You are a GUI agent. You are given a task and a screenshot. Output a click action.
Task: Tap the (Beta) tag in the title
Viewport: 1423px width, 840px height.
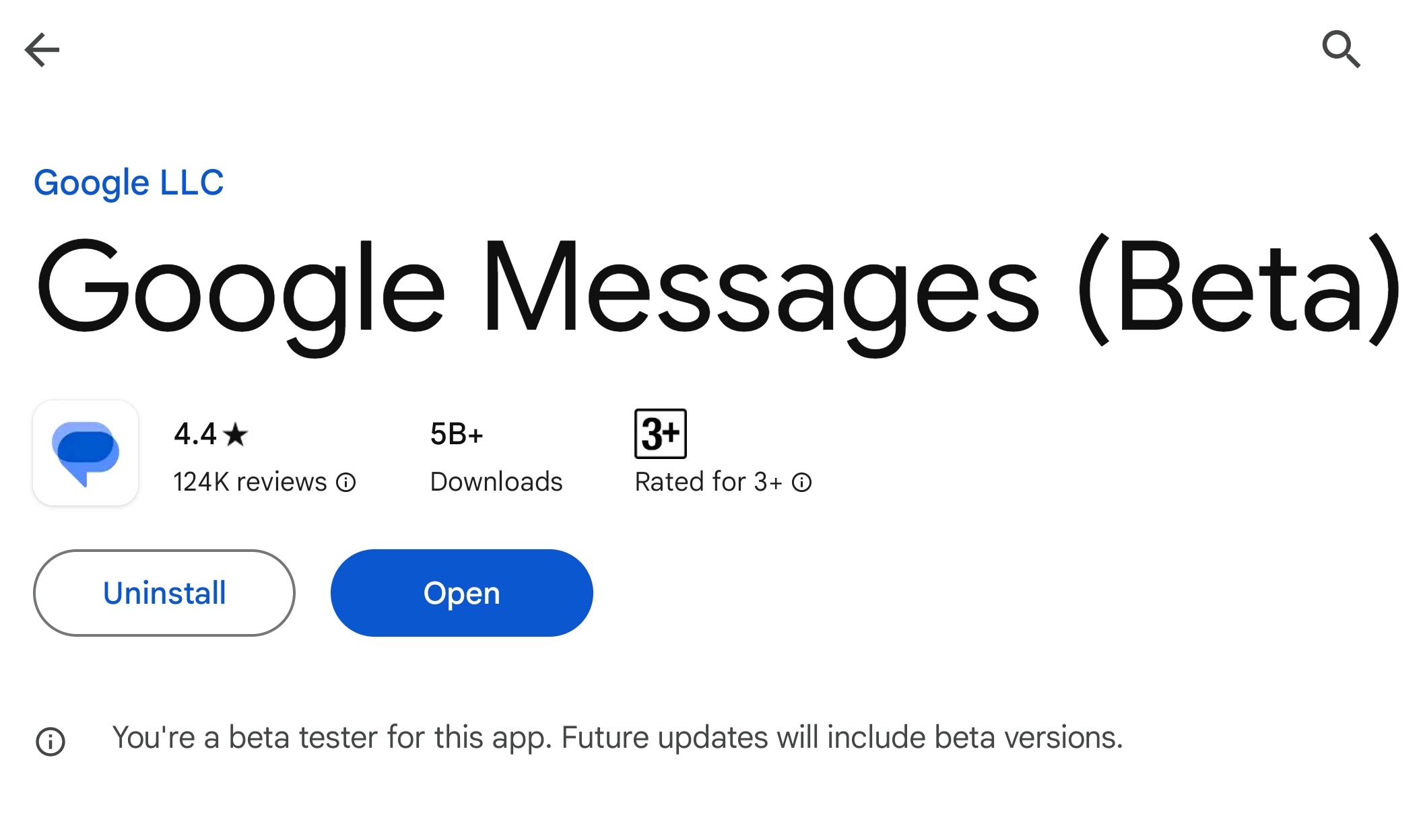coord(1239,289)
